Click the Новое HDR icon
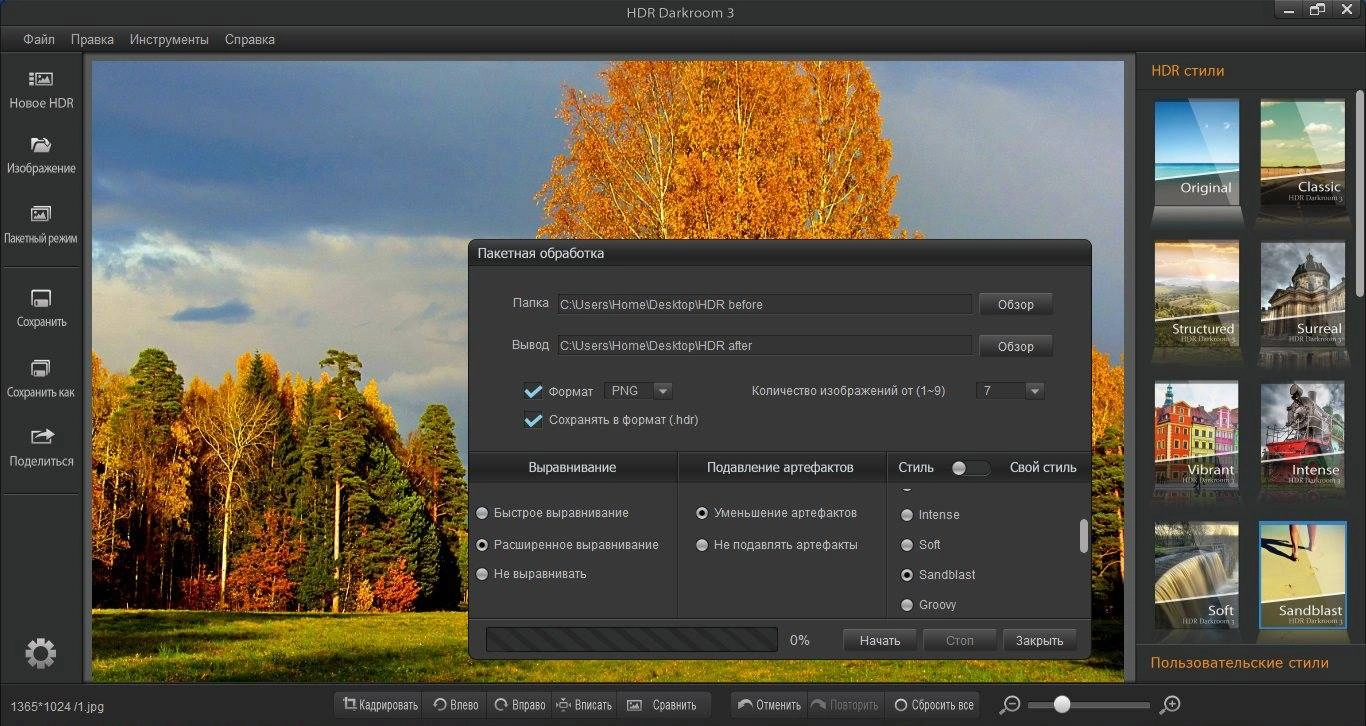The height and width of the screenshot is (726, 1366). tap(41, 79)
